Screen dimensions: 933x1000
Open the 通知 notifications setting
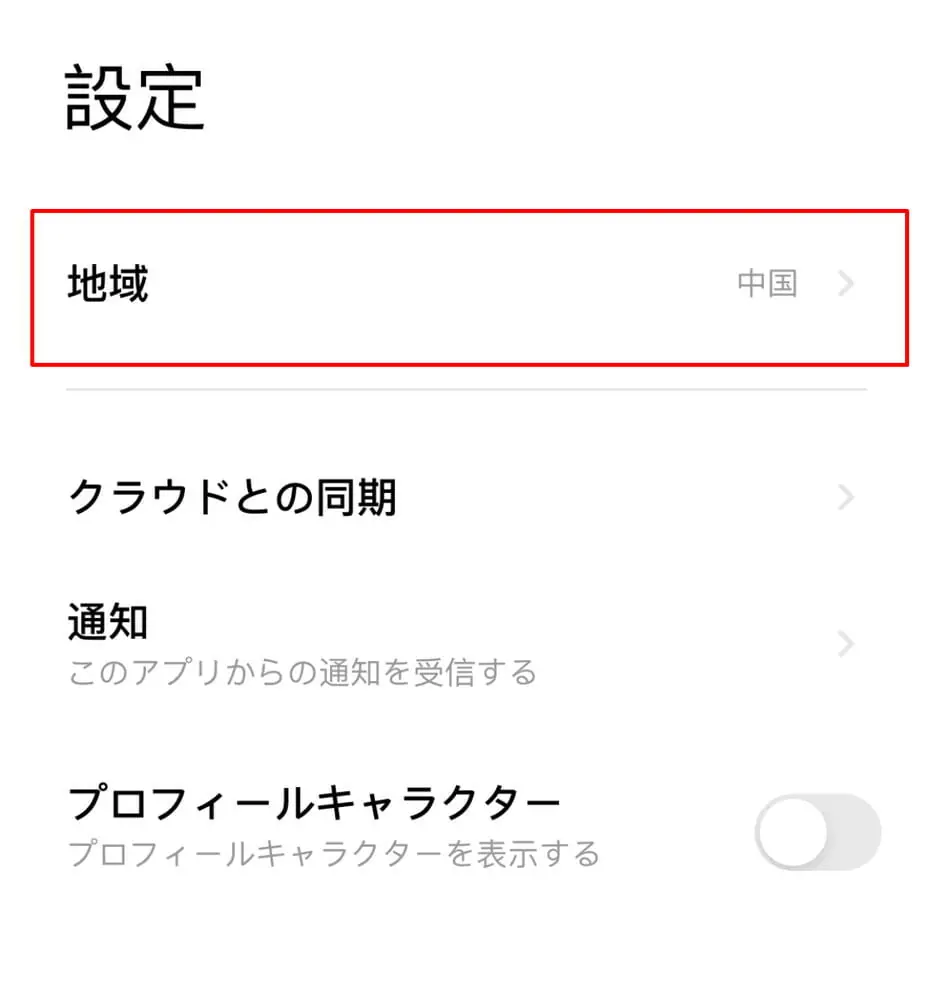(x=108, y=623)
